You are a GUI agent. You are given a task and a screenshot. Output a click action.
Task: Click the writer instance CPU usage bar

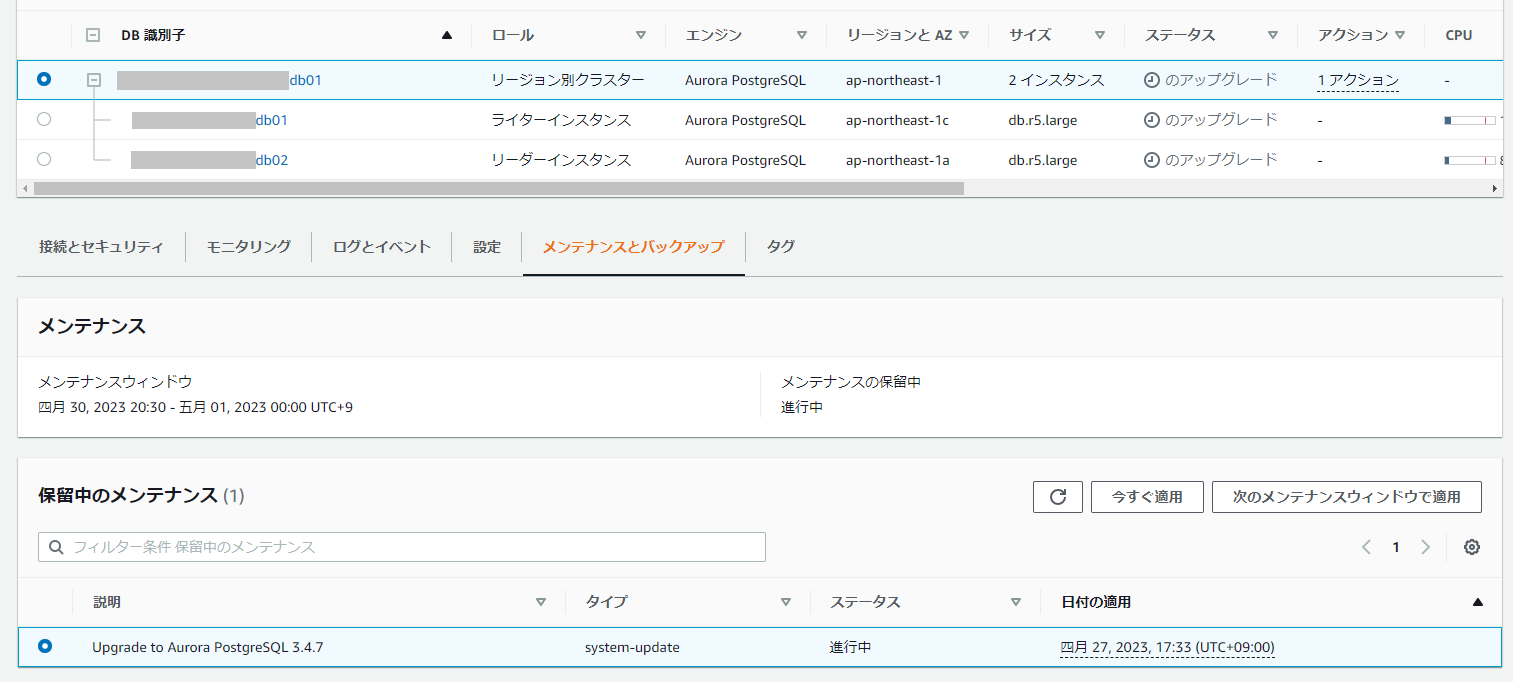[x=1470, y=120]
